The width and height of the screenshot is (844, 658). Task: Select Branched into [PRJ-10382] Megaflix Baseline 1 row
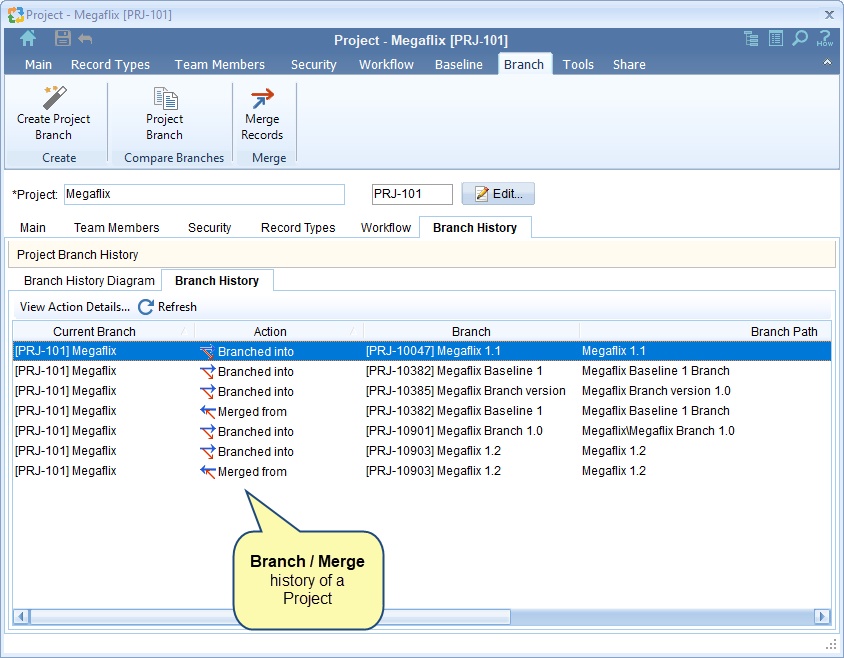tap(422, 371)
